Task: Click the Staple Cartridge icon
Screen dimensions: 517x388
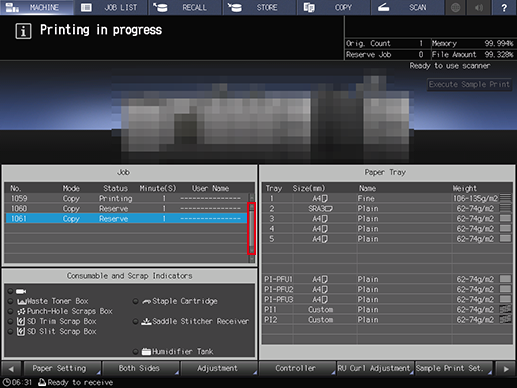Action: coord(146,302)
